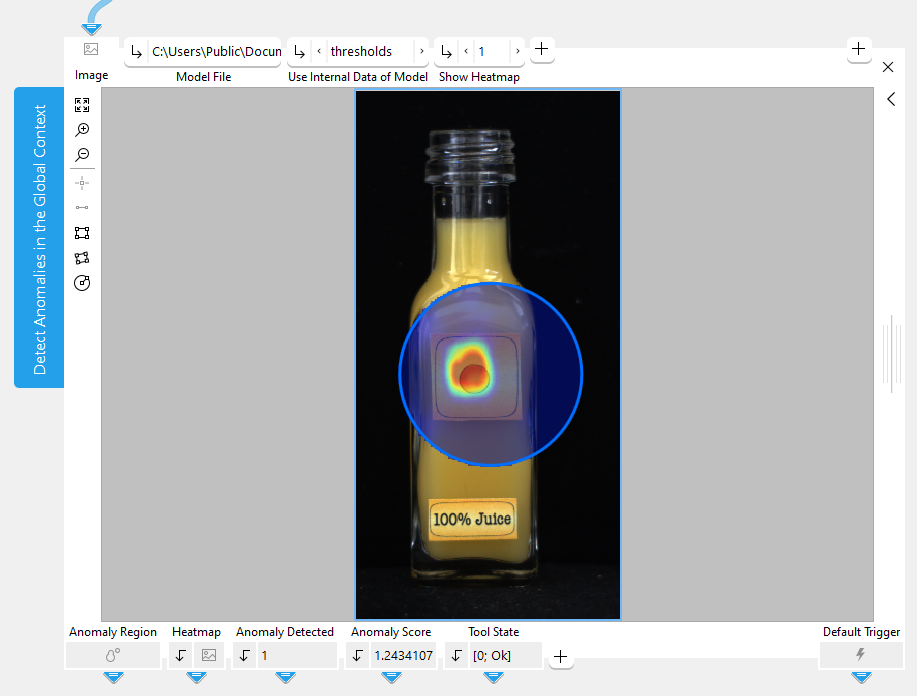Increase the Show Heatmap value
This screenshot has width=917, height=696.
(x=516, y=51)
